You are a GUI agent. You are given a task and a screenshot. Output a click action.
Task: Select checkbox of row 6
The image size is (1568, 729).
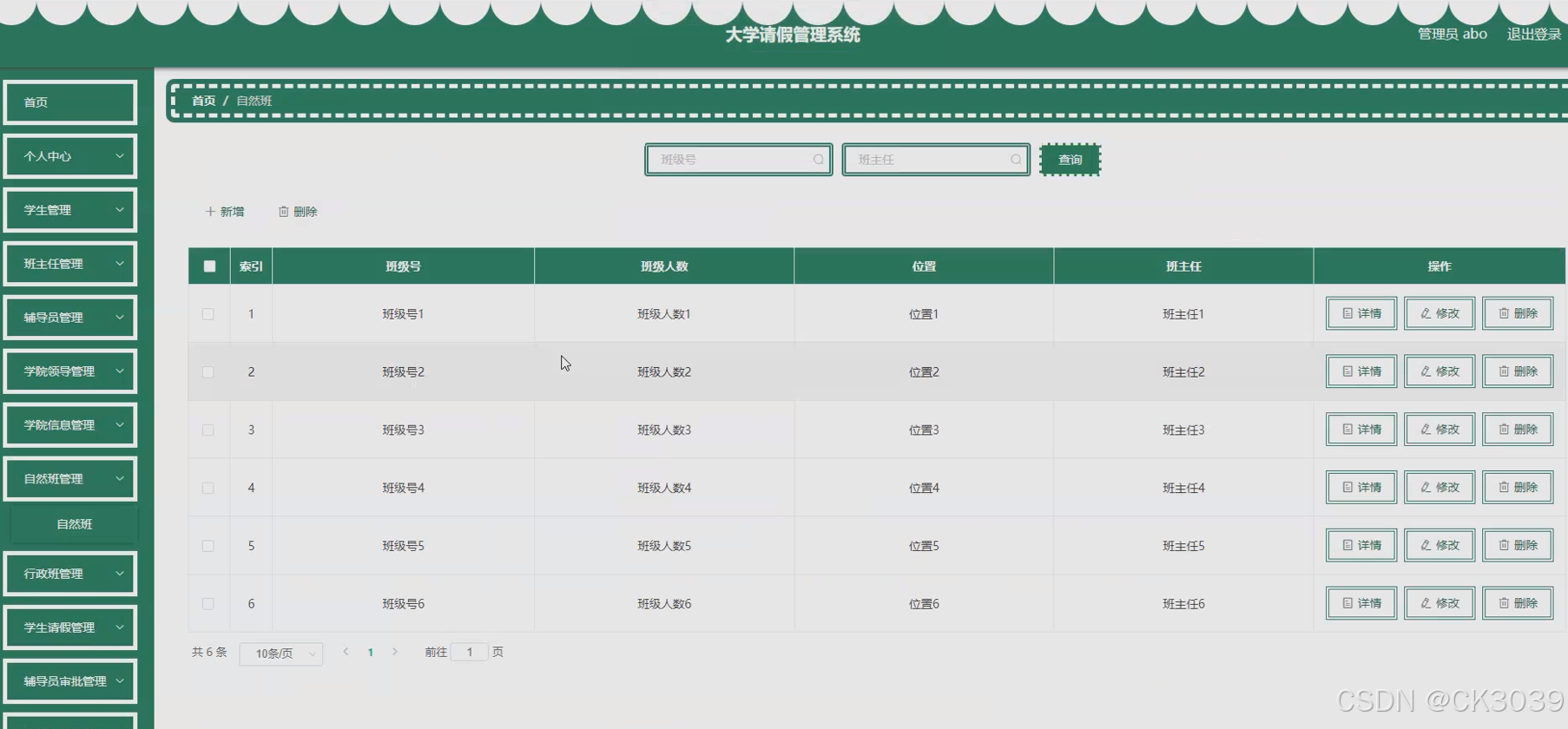click(208, 604)
